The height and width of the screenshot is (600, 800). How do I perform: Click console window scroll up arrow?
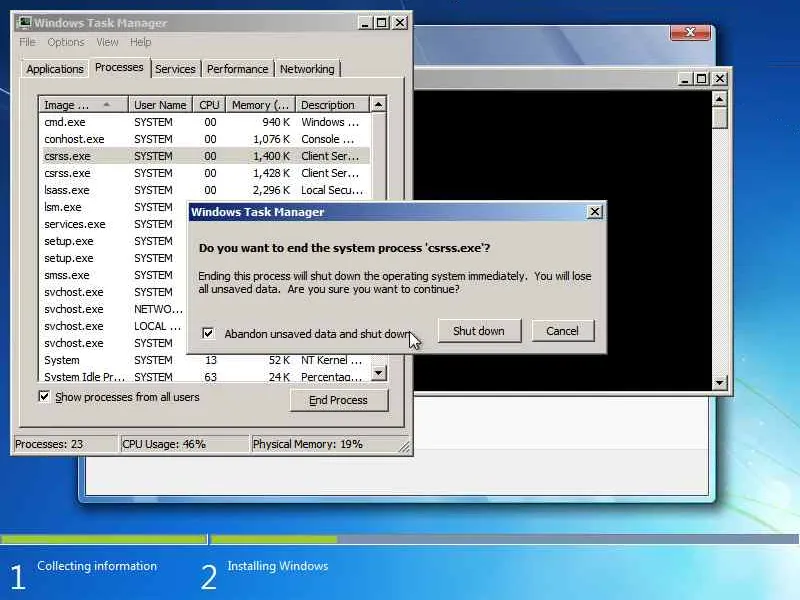719,98
